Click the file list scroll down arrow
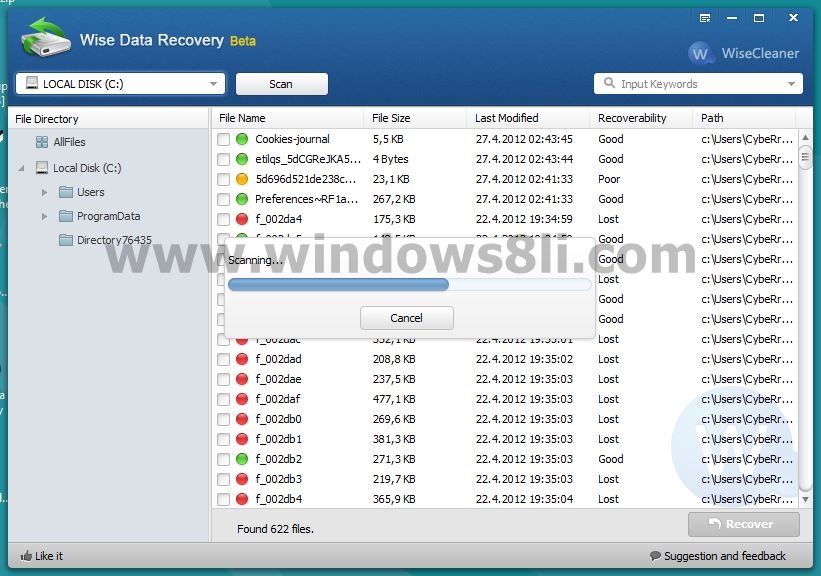 [x=805, y=500]
